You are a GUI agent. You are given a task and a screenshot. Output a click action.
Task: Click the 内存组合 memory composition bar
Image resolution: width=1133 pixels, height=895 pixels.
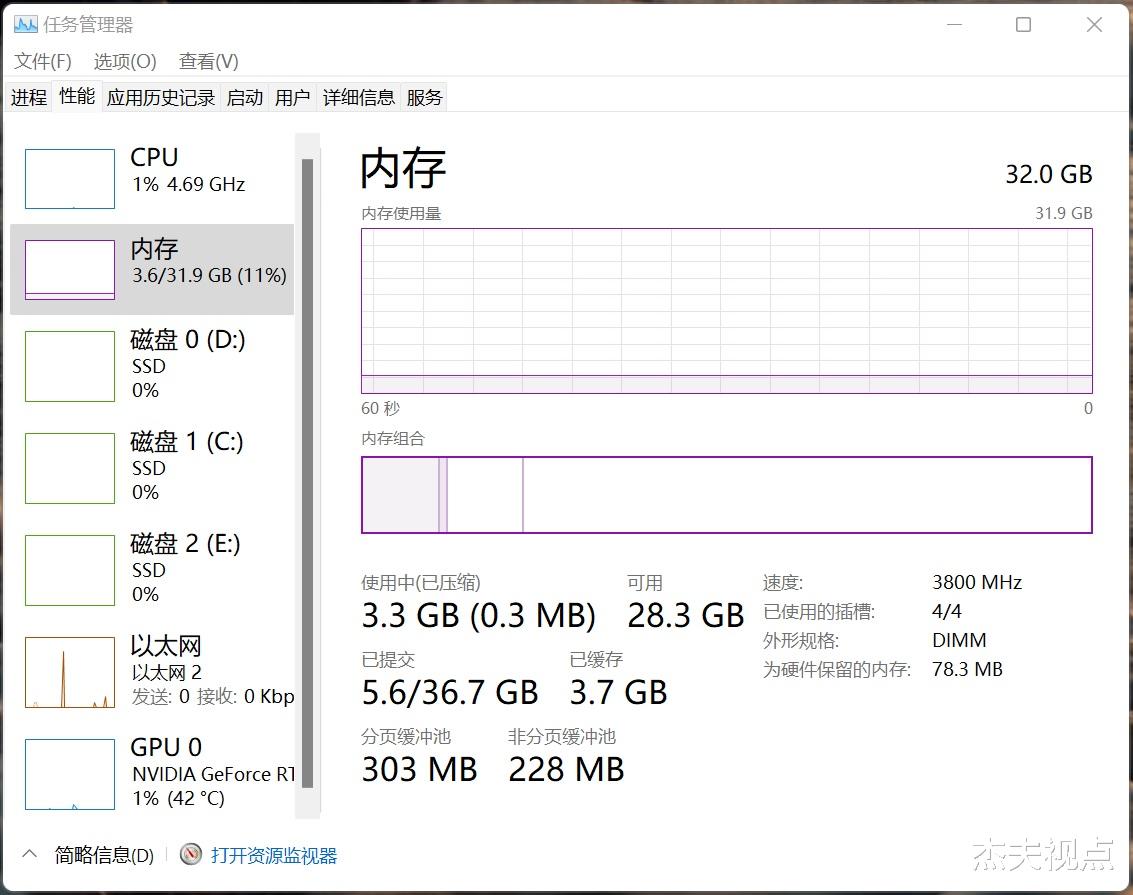727,494
